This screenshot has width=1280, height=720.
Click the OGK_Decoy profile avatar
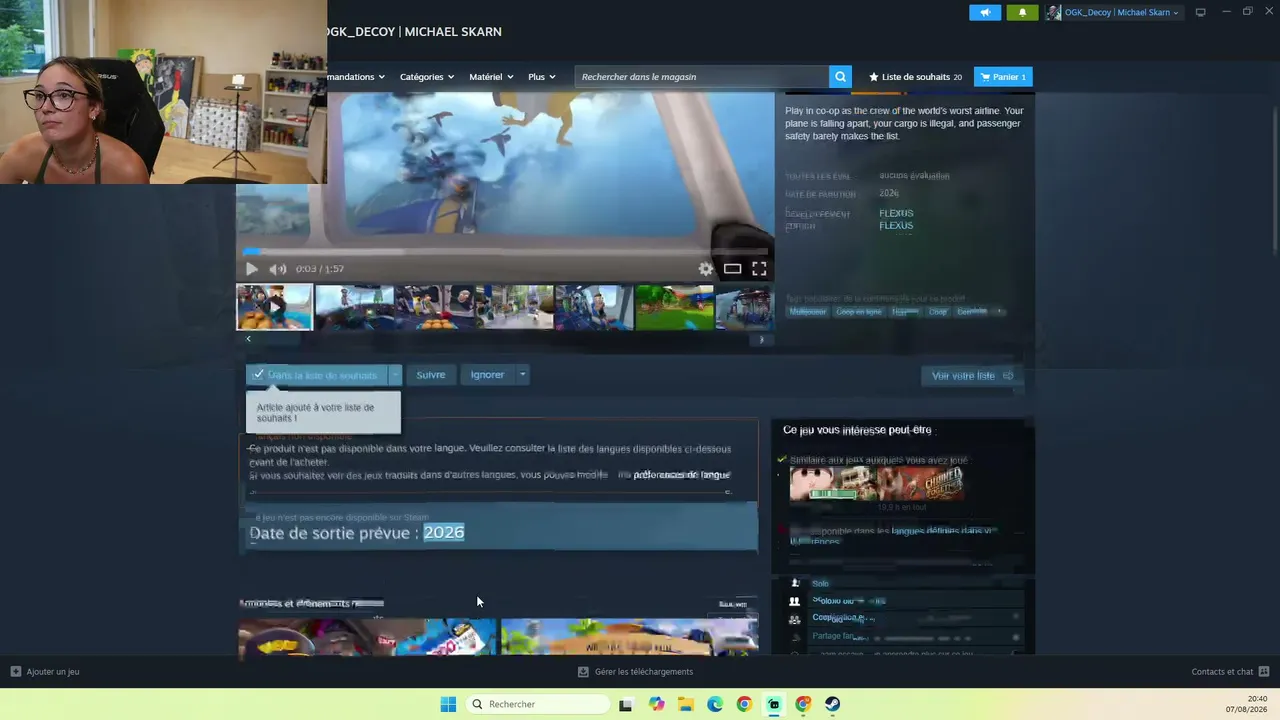click(1053, 12)
